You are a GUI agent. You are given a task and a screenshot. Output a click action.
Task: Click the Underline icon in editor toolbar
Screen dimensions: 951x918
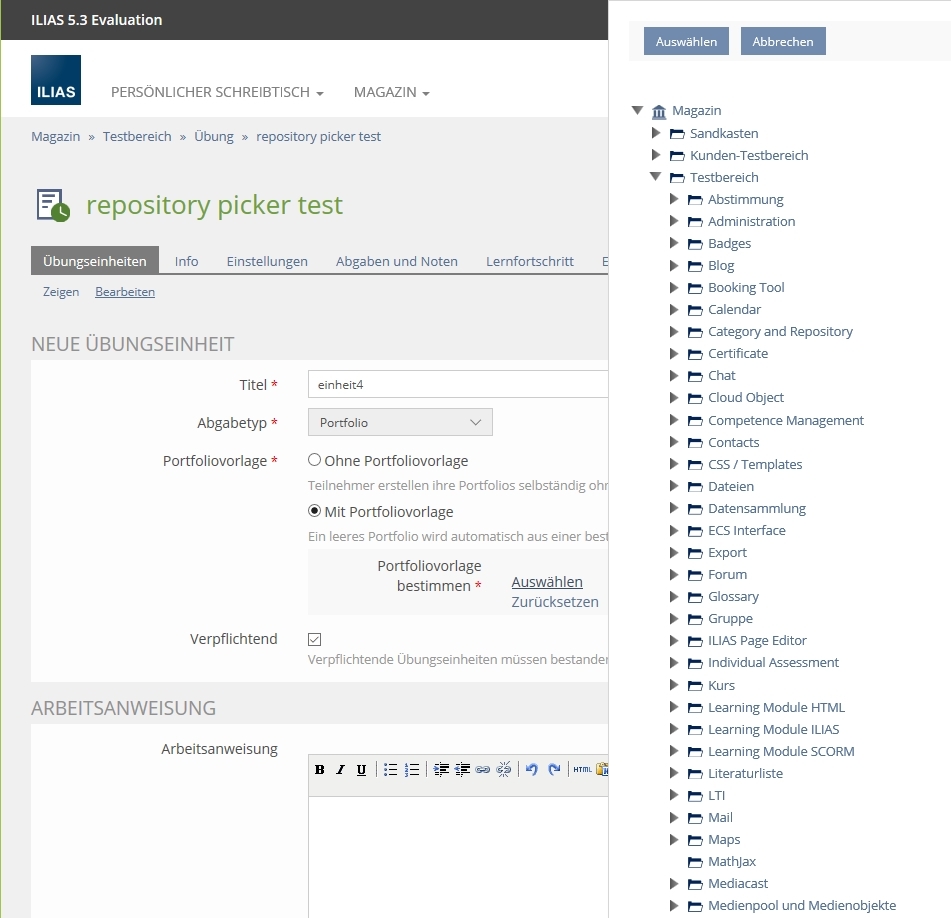point(361,769)
